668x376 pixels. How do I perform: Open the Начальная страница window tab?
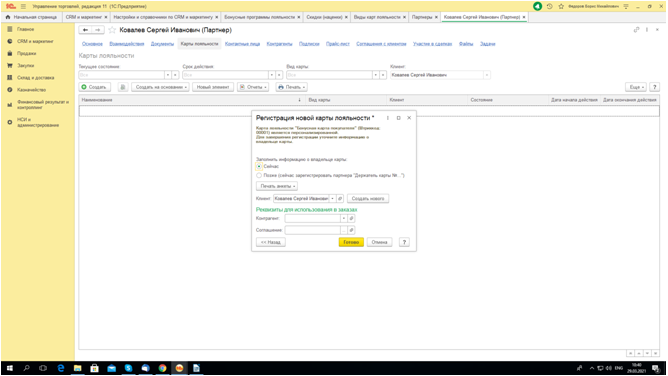(32, 17)
